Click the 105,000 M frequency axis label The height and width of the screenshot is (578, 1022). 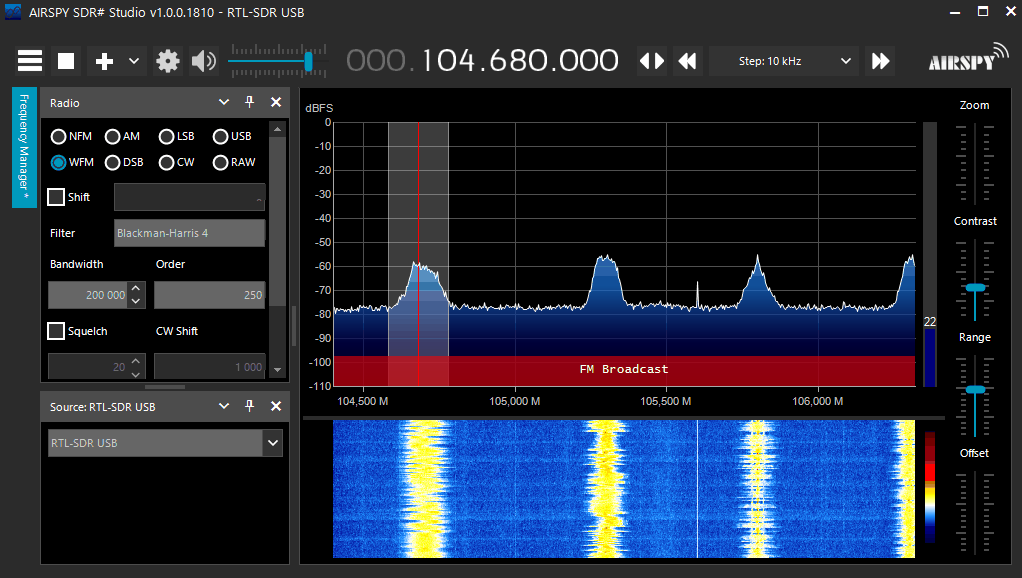coord(515,401)
